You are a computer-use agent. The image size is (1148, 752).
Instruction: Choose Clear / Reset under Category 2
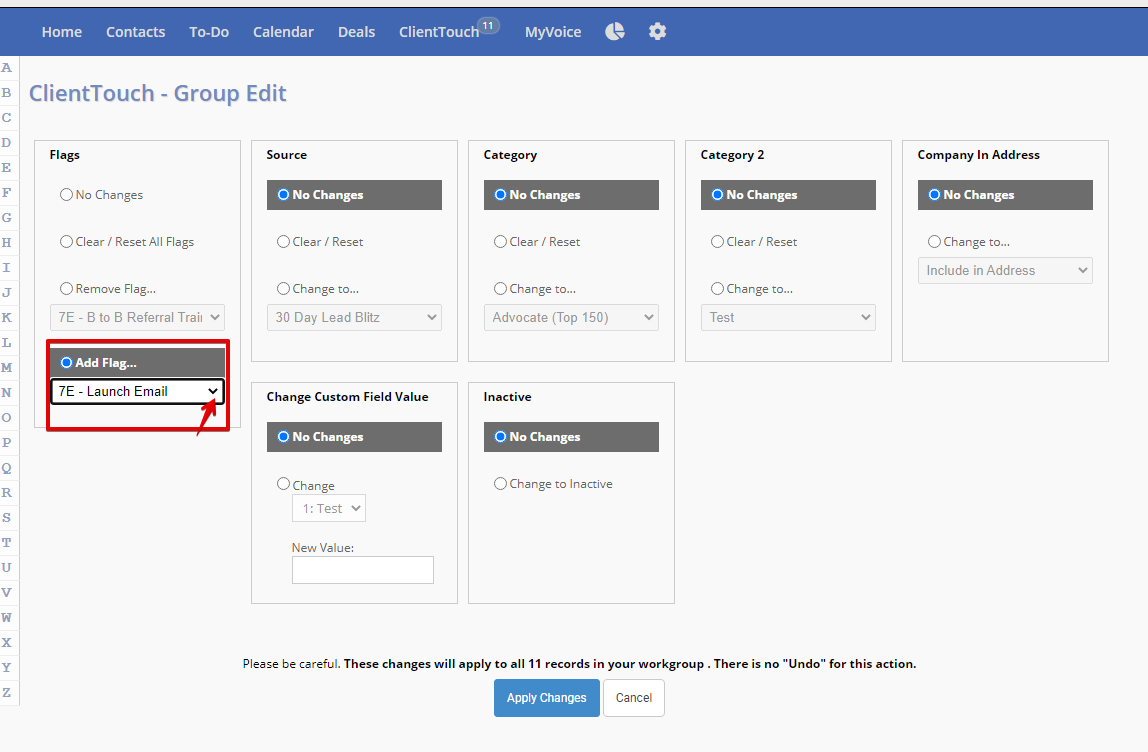coord(718,242)
